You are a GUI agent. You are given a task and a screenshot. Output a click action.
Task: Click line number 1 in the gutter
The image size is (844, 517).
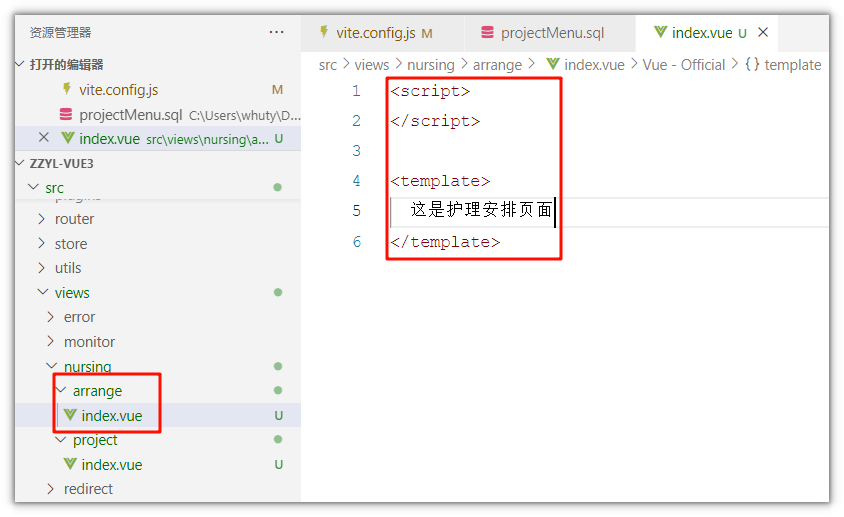pyautogui.click(x=356, y=90)
